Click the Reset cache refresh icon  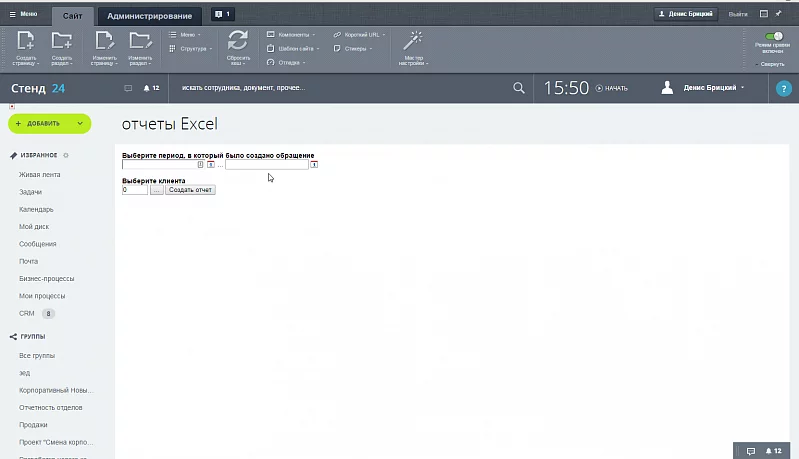click(x=238, y=41)
